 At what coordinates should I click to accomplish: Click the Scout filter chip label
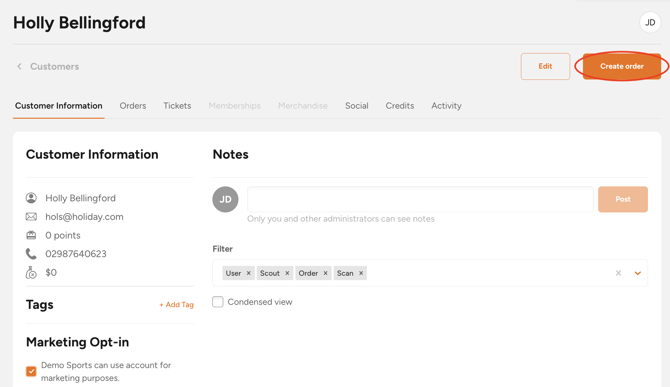[270, 273]
